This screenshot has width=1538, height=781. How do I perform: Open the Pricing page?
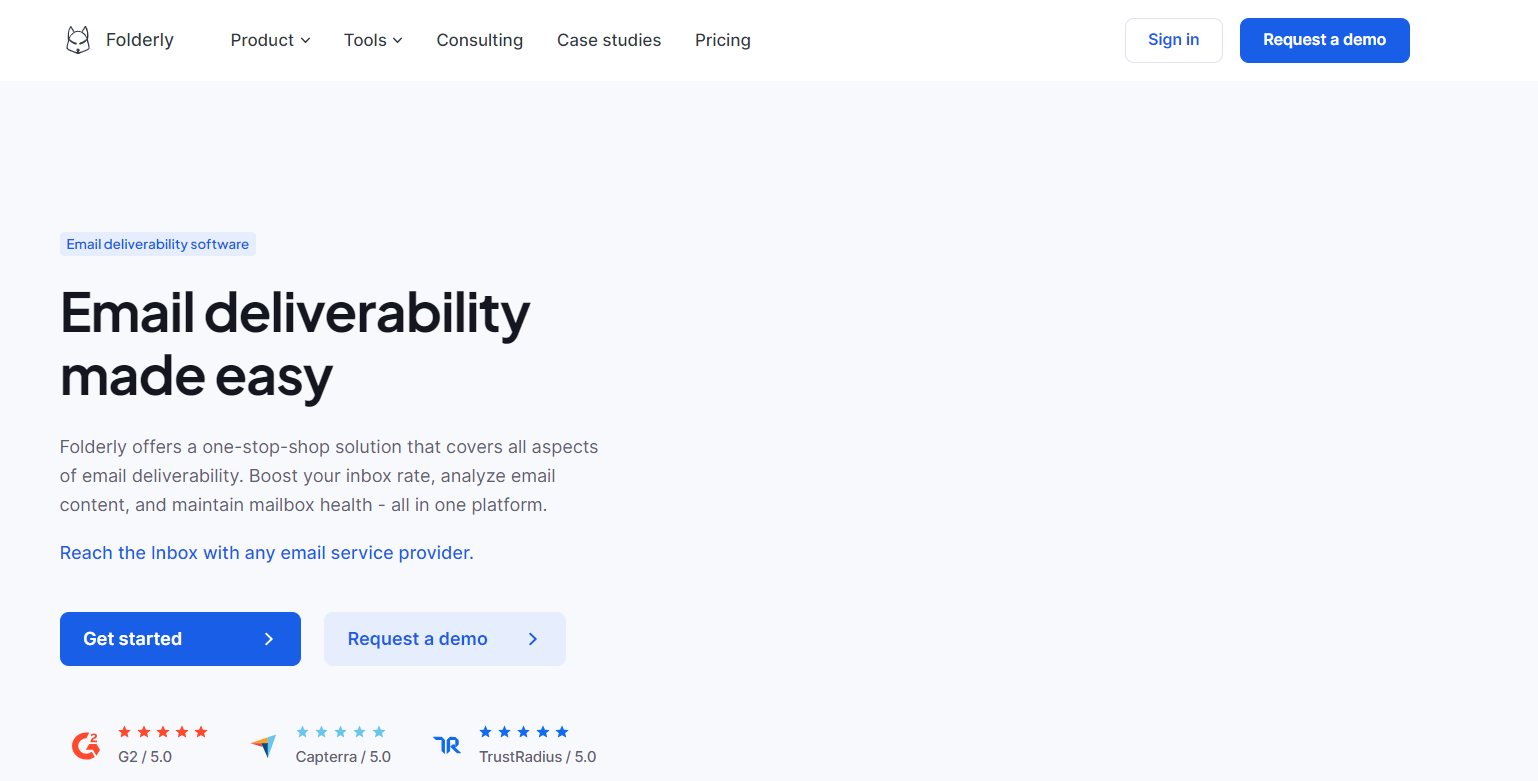[x=723, y=40]
